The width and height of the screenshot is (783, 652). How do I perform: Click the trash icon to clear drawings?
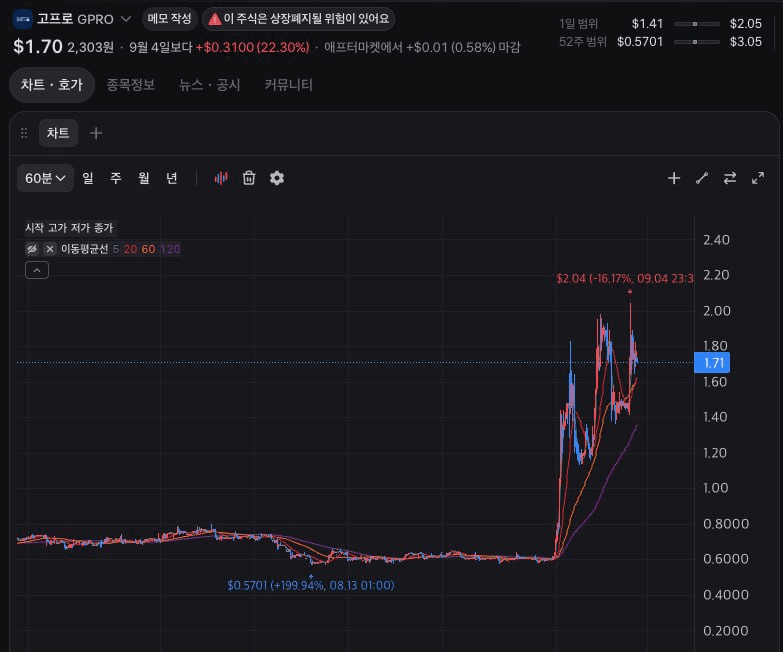(249, 178)
